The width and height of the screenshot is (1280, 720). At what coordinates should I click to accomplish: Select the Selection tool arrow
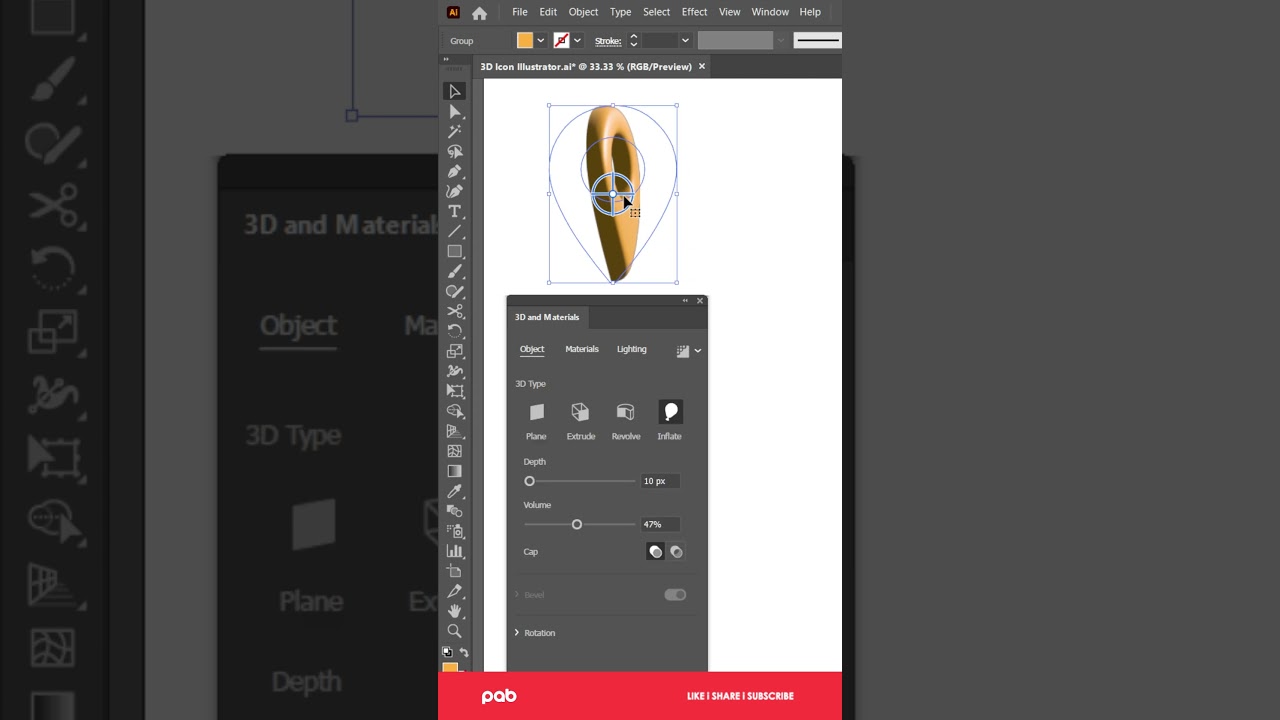click(x=455, y=91)
